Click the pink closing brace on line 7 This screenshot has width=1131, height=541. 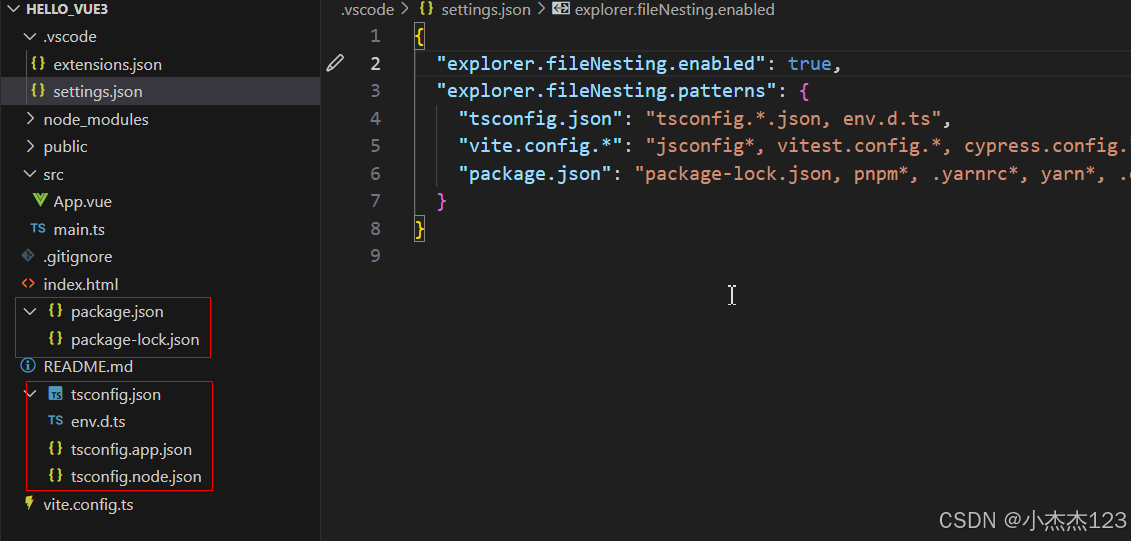click(x=442, y=201)
